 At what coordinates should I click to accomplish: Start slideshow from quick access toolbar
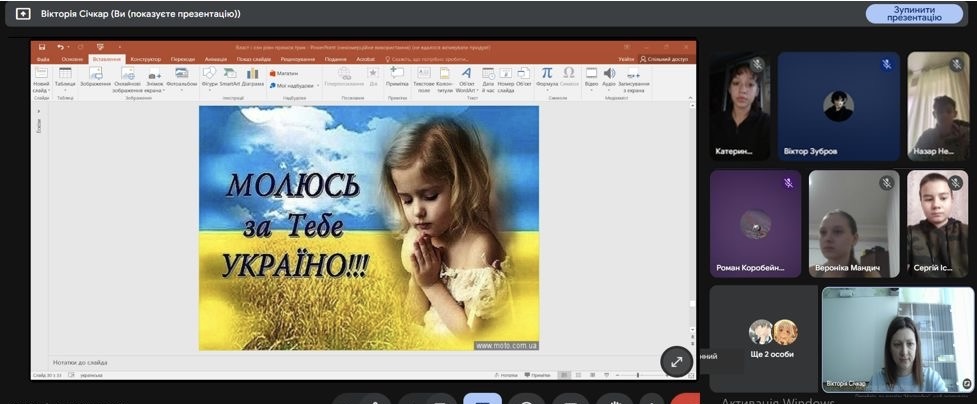pyautogui.click(x=100, y=47)
